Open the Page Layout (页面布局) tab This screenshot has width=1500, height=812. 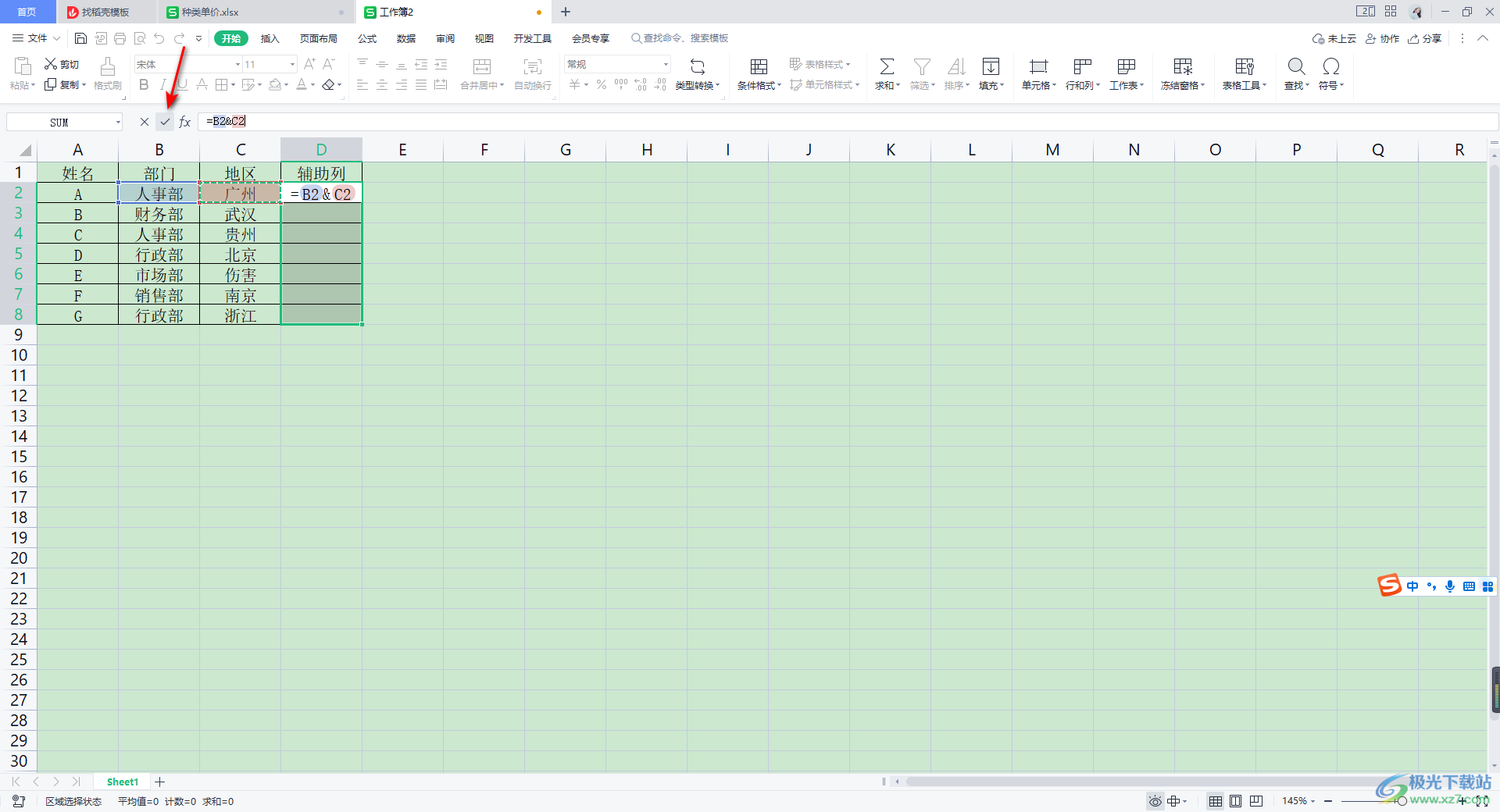point(319,38)
